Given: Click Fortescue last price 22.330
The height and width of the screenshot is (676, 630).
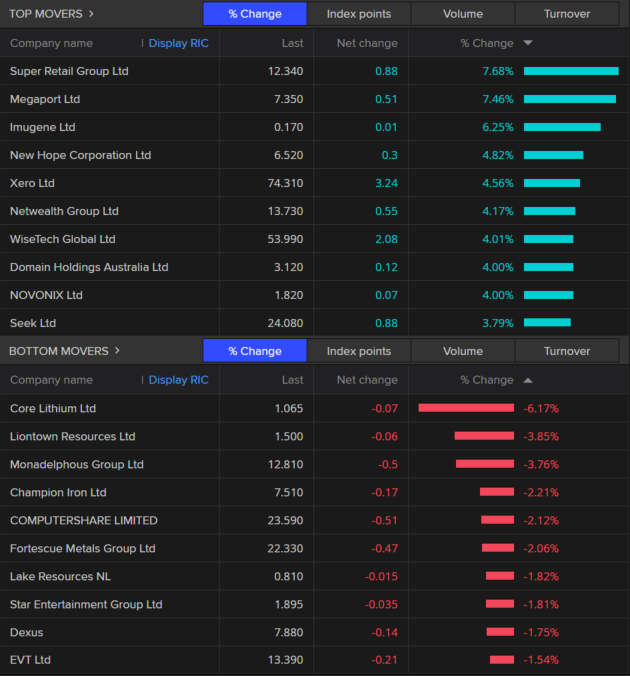Looking at the screenshot, I should coord(285,548).
